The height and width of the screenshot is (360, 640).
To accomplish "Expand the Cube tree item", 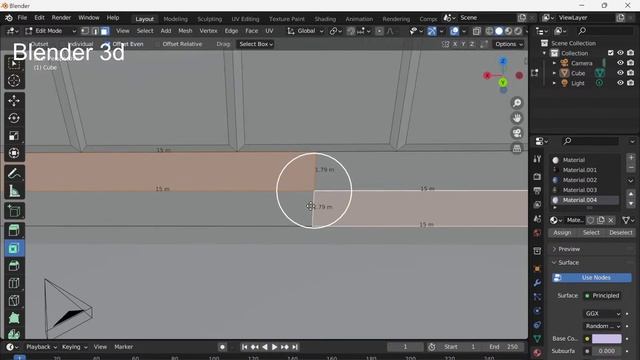I will tap(554, 73).
